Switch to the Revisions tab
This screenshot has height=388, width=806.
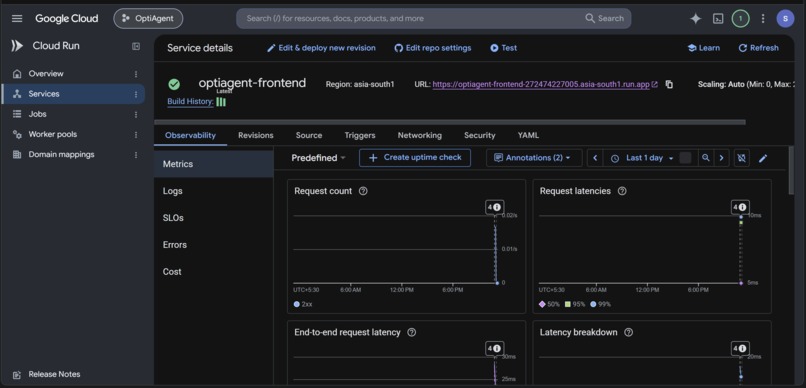pos(255,135)
